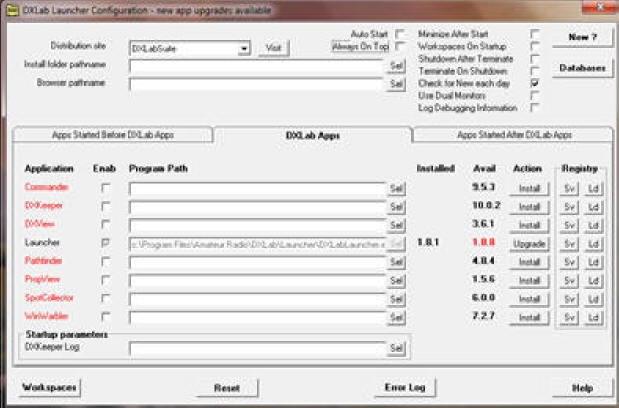619x408 pixels.
Task: Install the DXKeeper application
Action: coord(529,207)
